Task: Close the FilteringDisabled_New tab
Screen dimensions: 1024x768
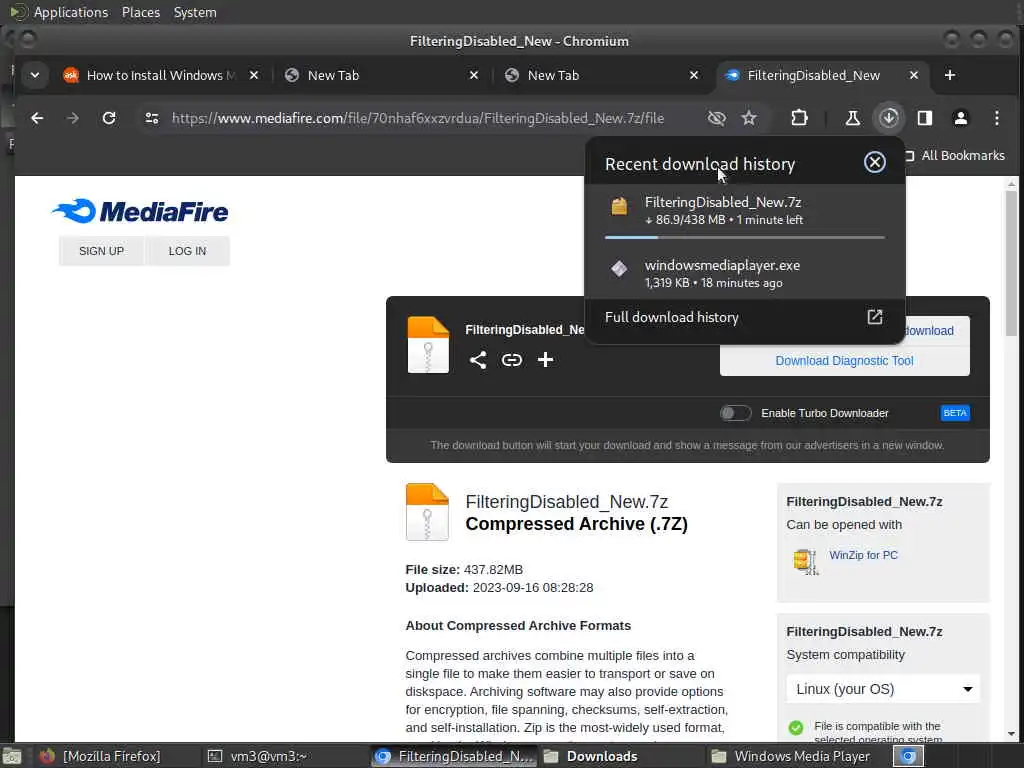Action: pyautogui.click(x=914, y=75)
